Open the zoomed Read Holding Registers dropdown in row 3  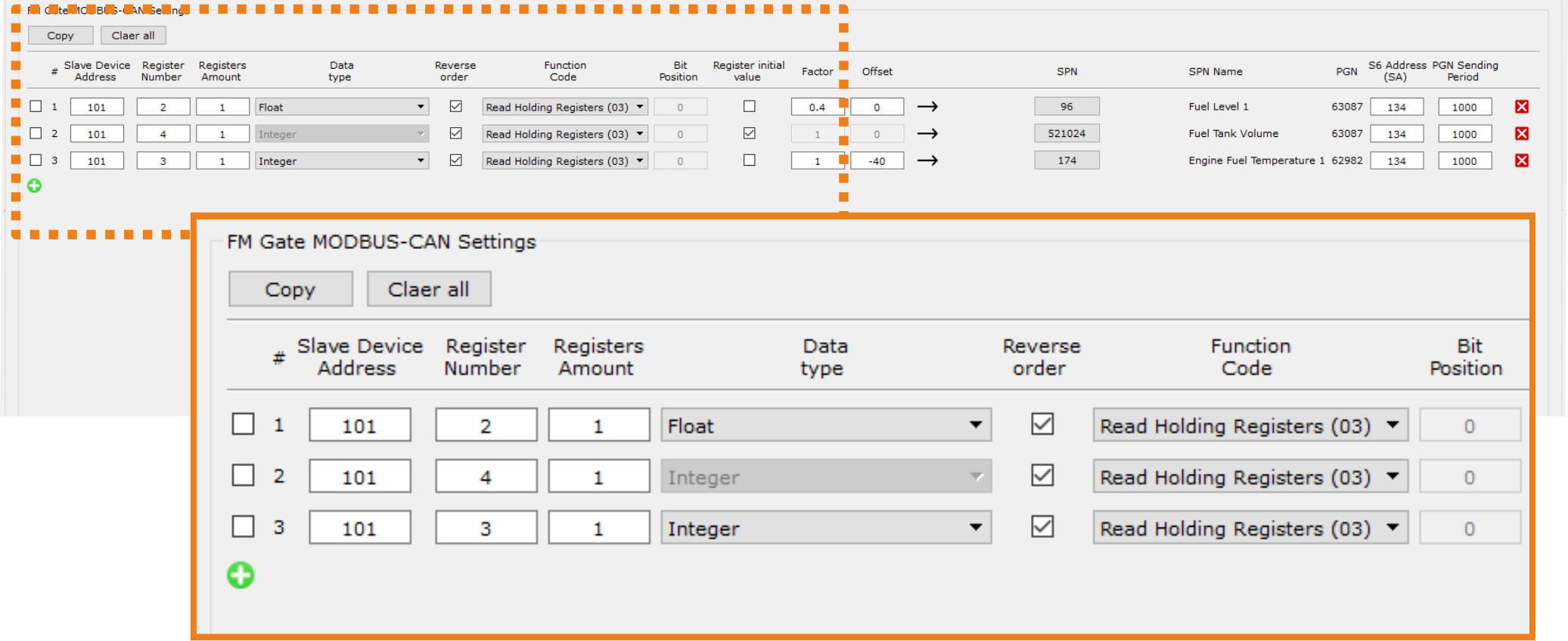pos(1250,527)
